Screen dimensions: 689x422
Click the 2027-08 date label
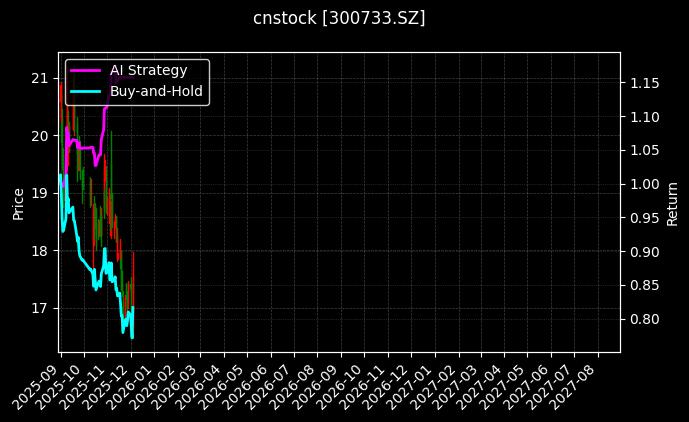572,388
